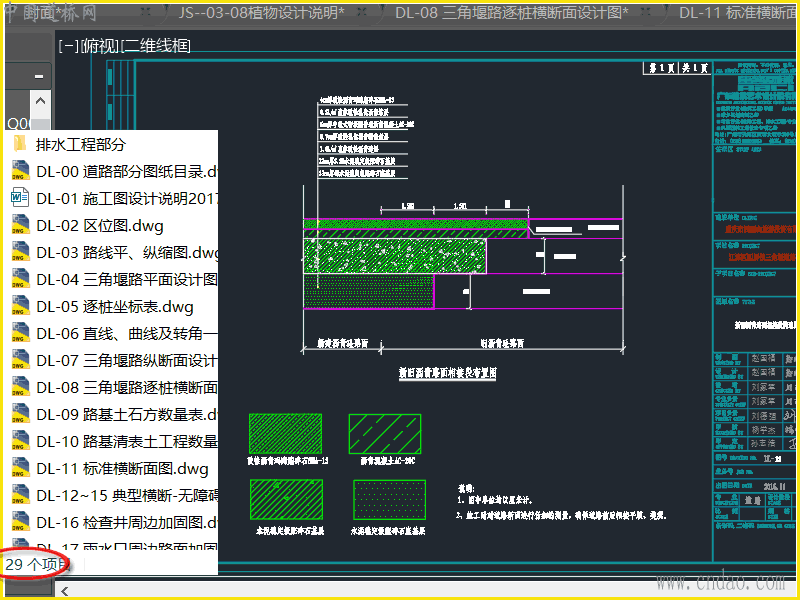Click the 旧沥青路面 dimension label
Screen dimensions: 800x600
tap(502, 343)
